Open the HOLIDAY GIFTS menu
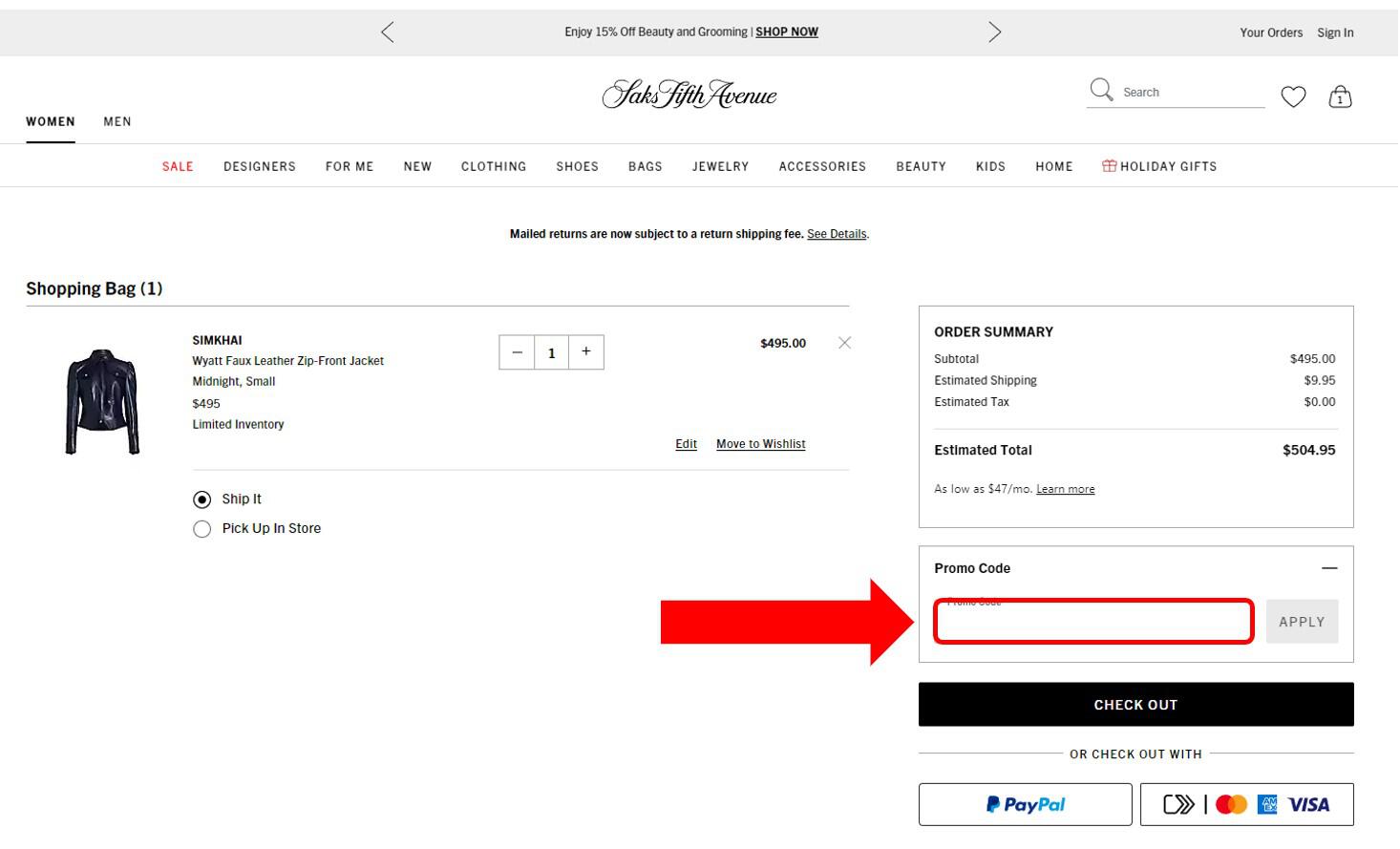The image size is (1400, 849). coord(1159,166)
